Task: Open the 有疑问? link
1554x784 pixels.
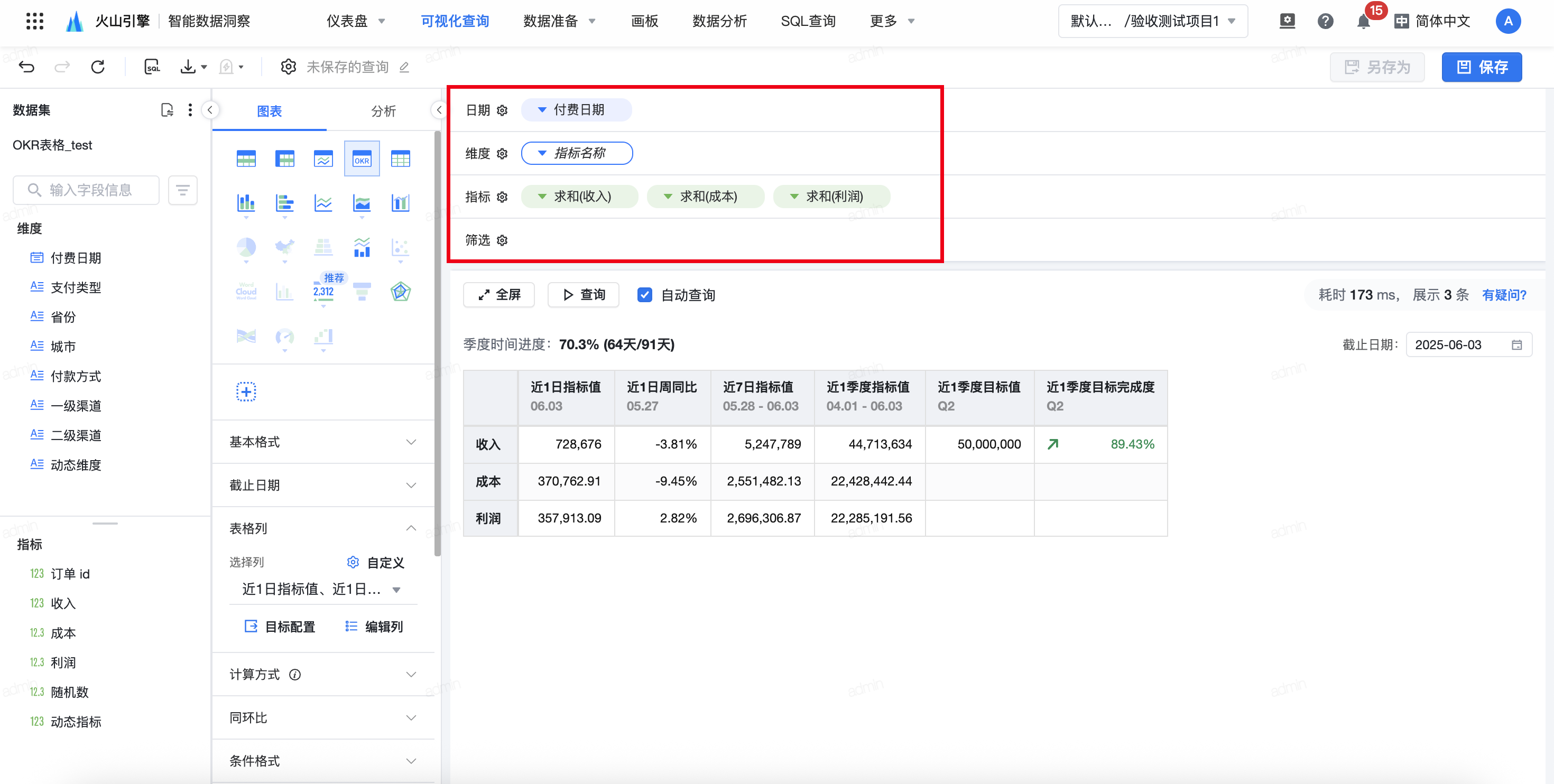Action: 1504,295
